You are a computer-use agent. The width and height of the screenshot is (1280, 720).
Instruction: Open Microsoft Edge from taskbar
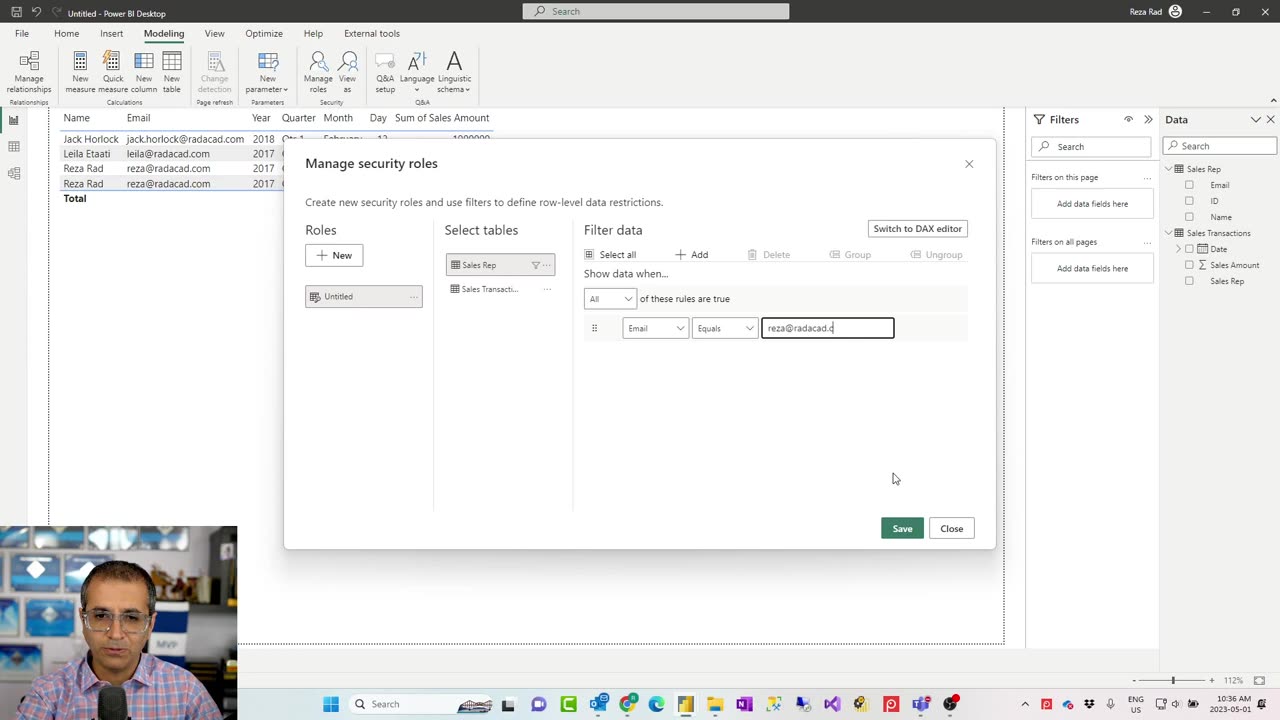pos(656,704)
